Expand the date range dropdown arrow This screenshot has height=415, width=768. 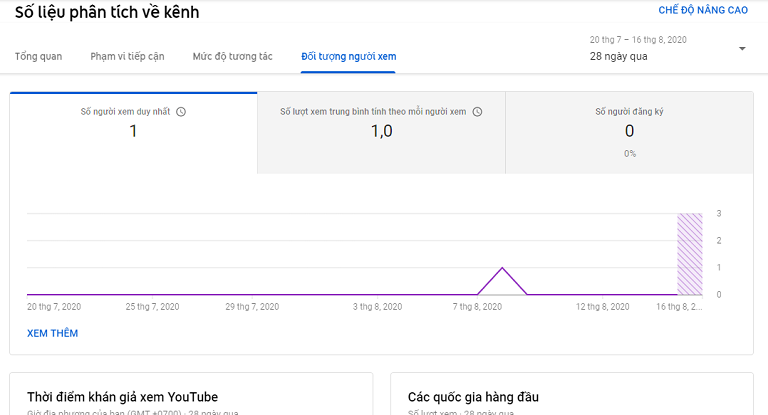(742, 49)
